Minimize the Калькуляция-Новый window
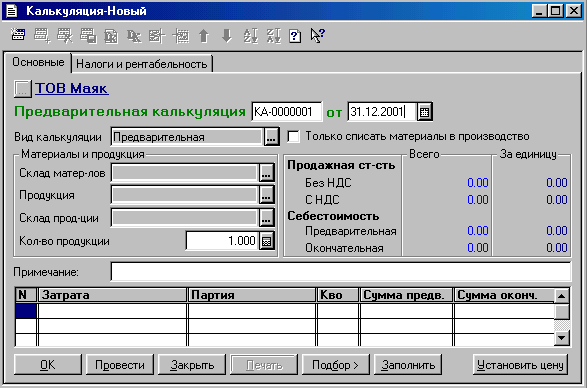587x388 pixels. pyautogui.click(x=539, y=10)
